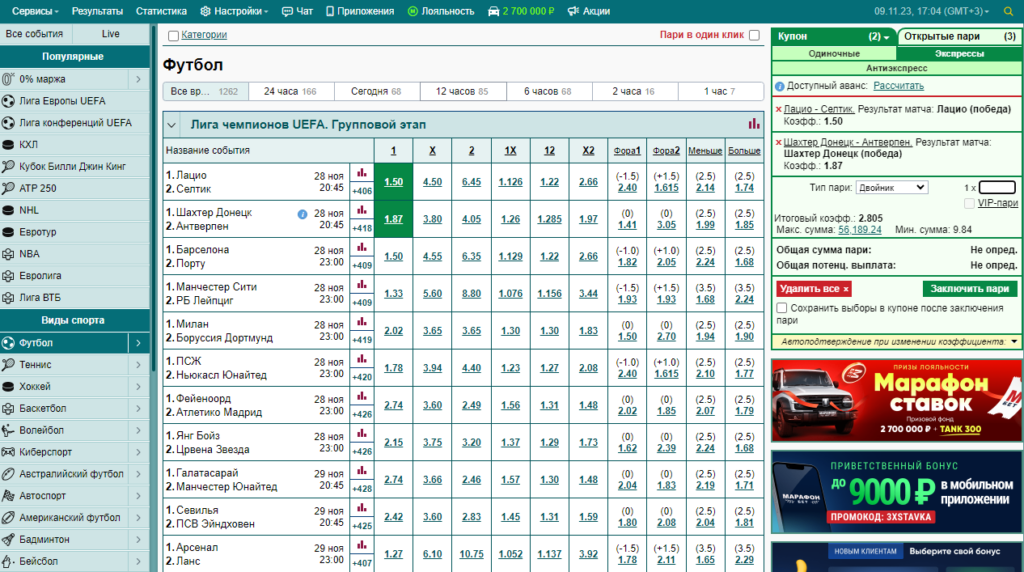Remove Шахтер Донецк - Антверпен from coupon

(x=778, y=142)
